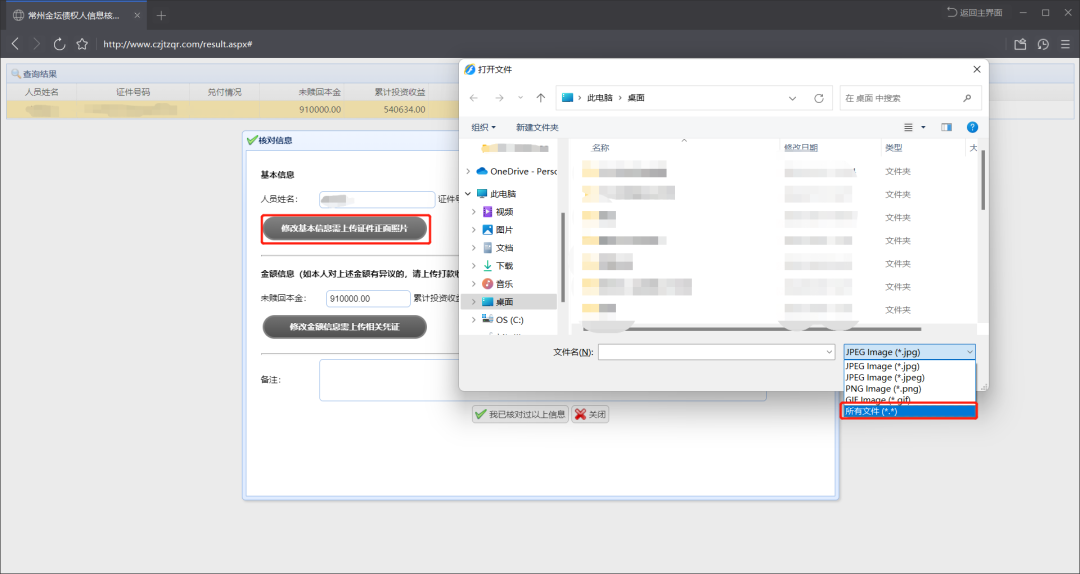This screenshot has width=1080, height=574.
Task: Open a new browser tab with plus
Action: 161,15
